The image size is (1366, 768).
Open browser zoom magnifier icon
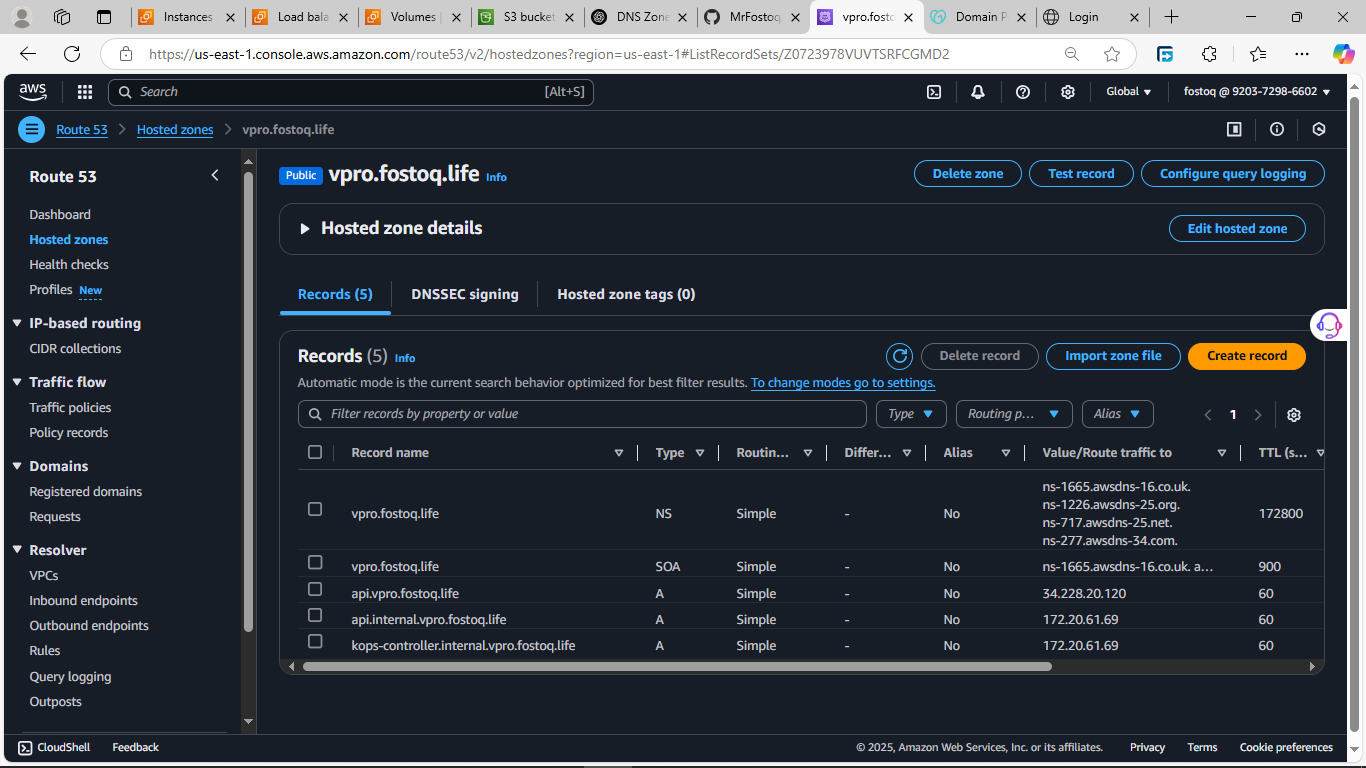tap(1072, 54)
